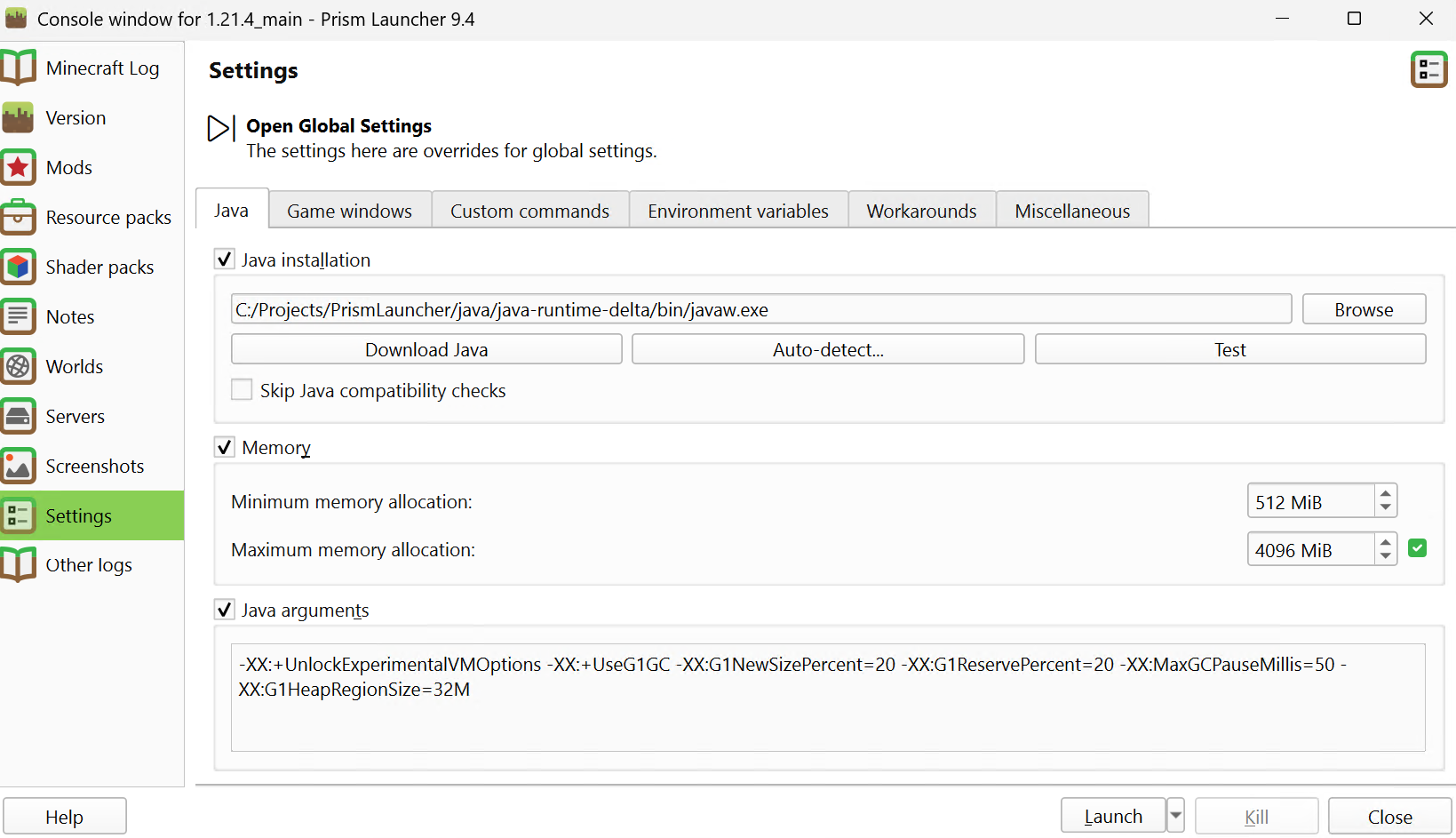Screen dimensions: 1456x838
Task: Click the Shader packs cube icon
Action: [x=18, y=267]
